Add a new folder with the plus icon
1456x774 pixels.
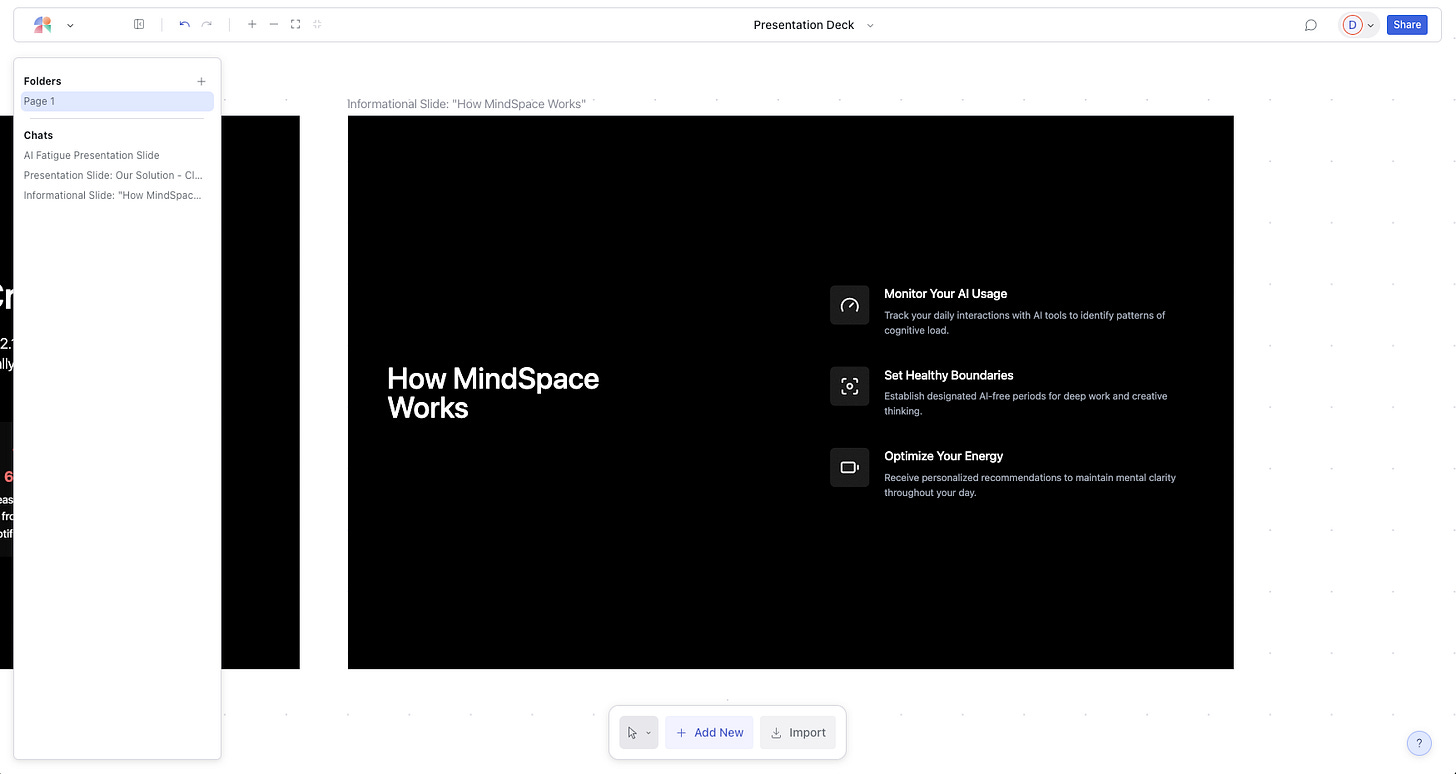coord(201,81)
